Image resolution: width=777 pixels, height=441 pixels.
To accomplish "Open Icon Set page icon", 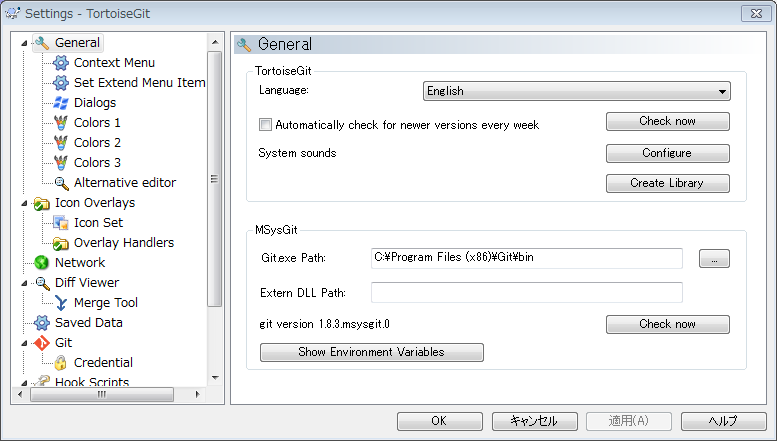I will point(60,222).
